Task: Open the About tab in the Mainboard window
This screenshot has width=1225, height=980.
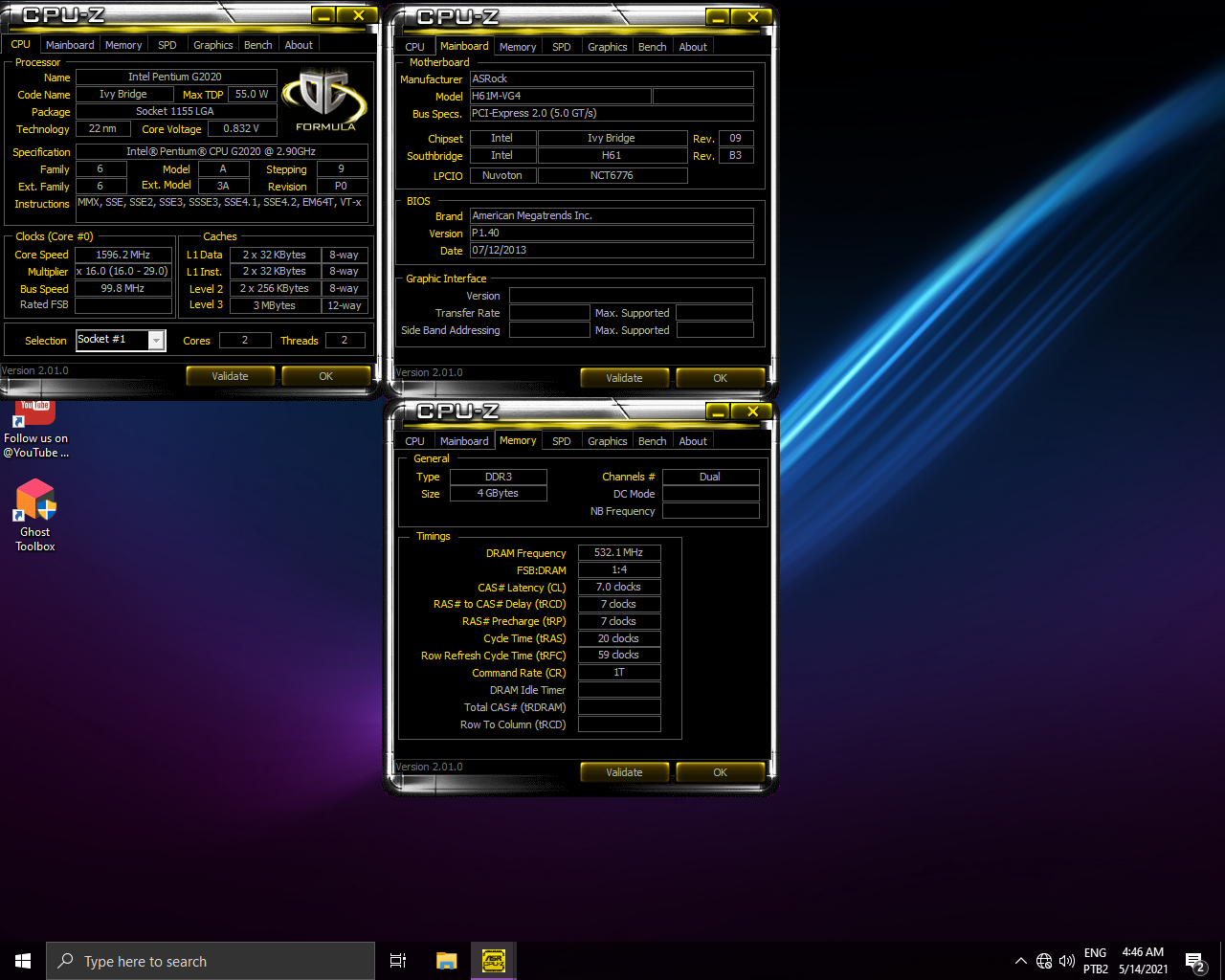Action: pos(693,47)
